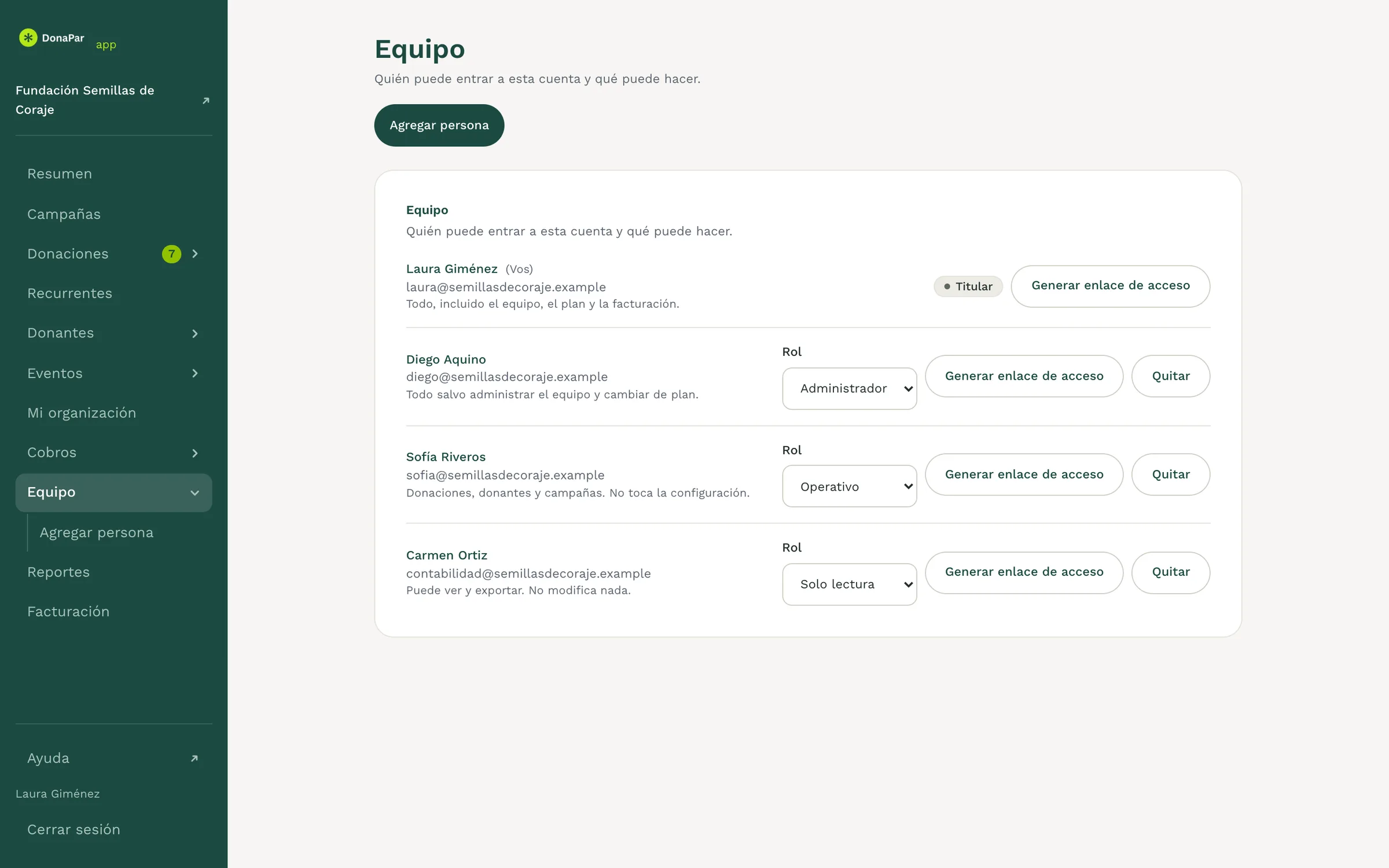The width and height of the screenshot is (1389, 868).
Task: Open Reportes in the sidebar
Action: [113, 572]
